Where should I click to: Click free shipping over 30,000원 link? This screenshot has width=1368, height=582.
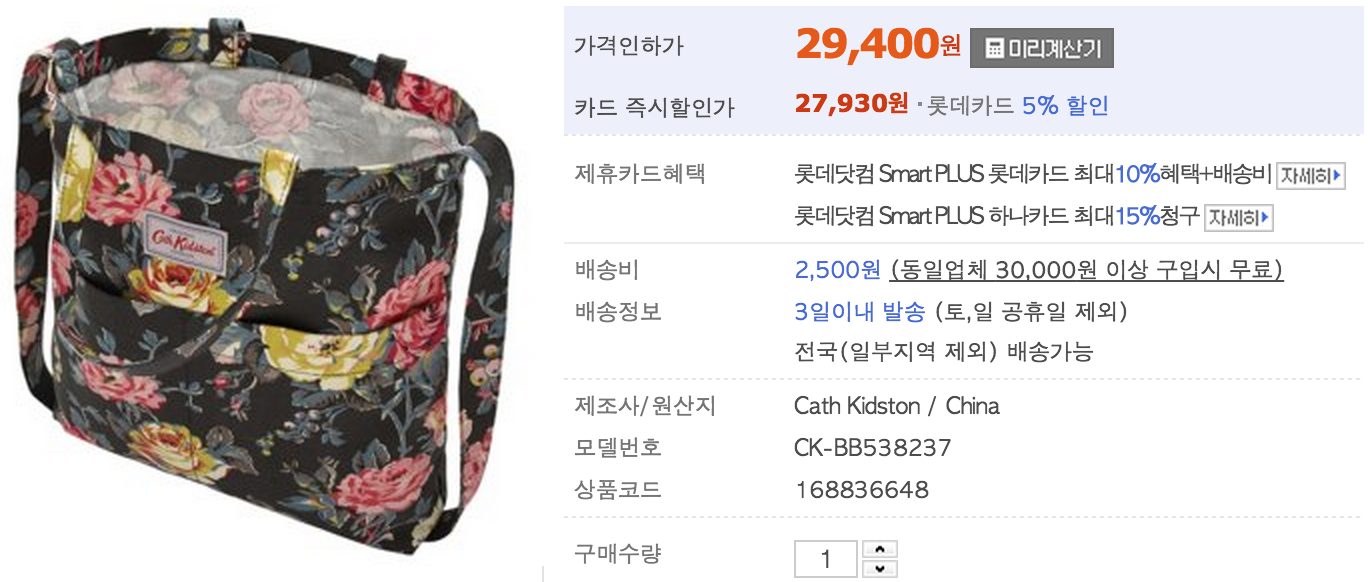1086,270
